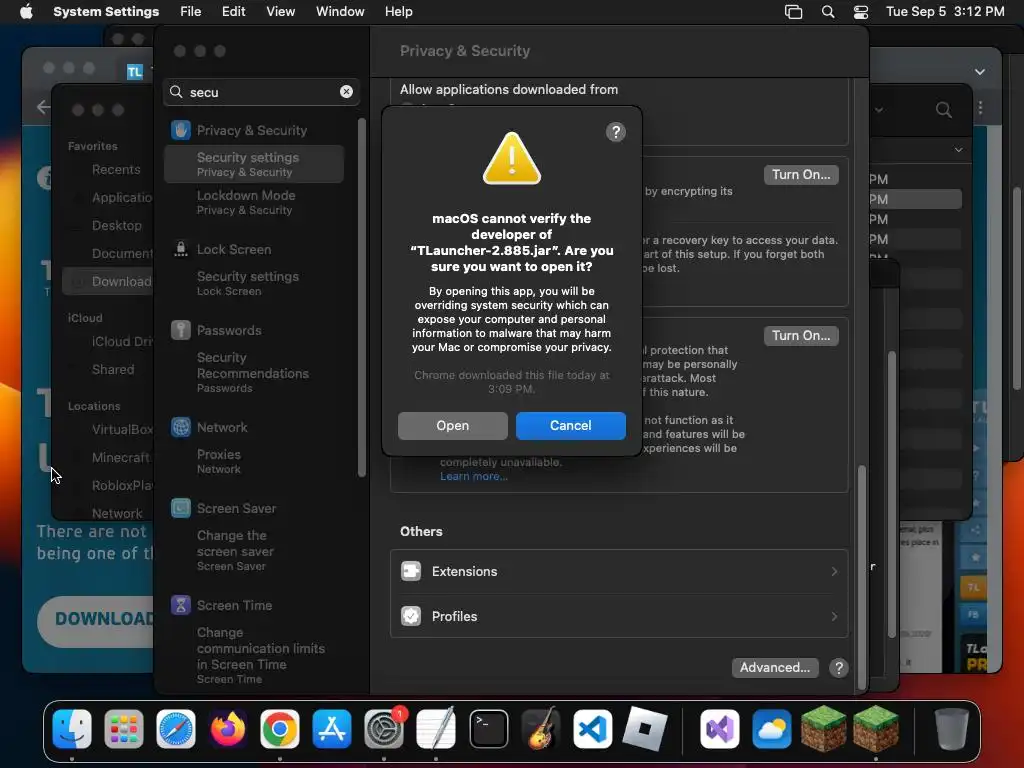Open Trash from the Dock
This screenshot has width=1024, height=768.
(952, 728)
